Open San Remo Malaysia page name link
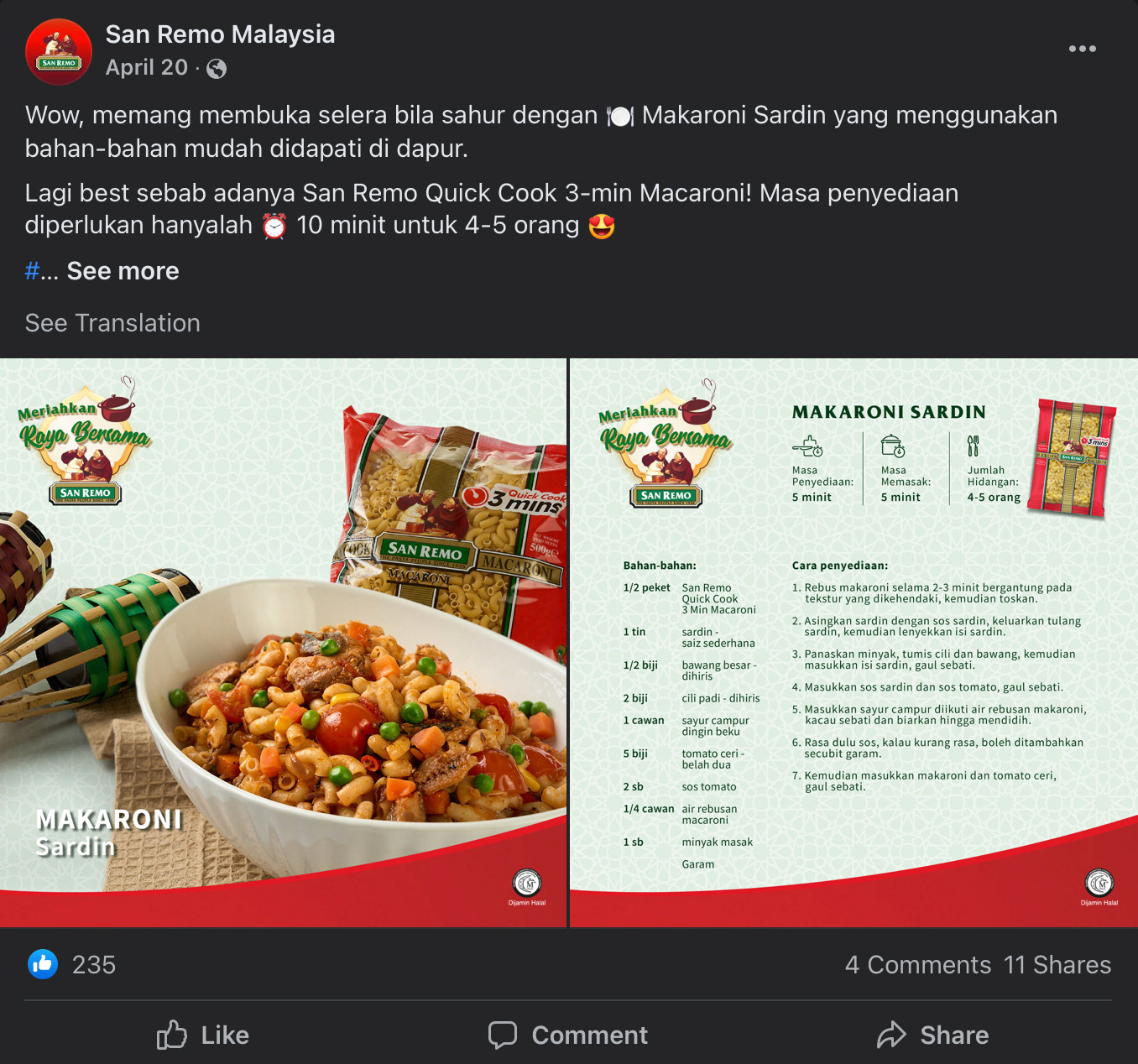The image size is (1138, 1064). (220, 34)
